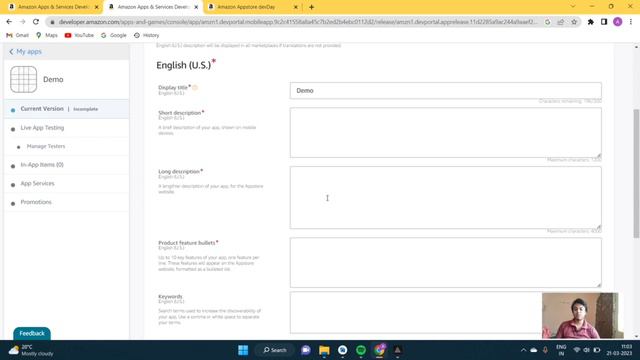Open the weather widget showing Mostly cloudy
640x360 pixels.
tap(31, 350)
